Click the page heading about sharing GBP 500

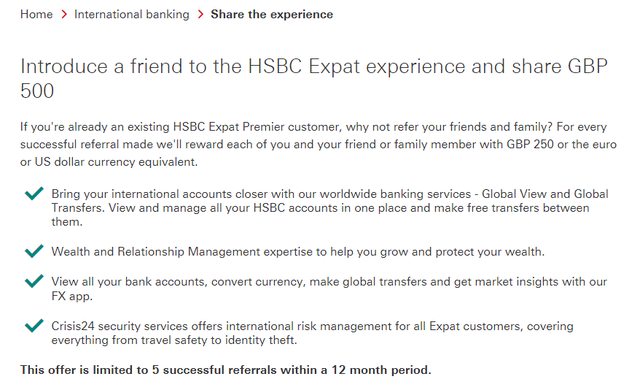(314, 78)
